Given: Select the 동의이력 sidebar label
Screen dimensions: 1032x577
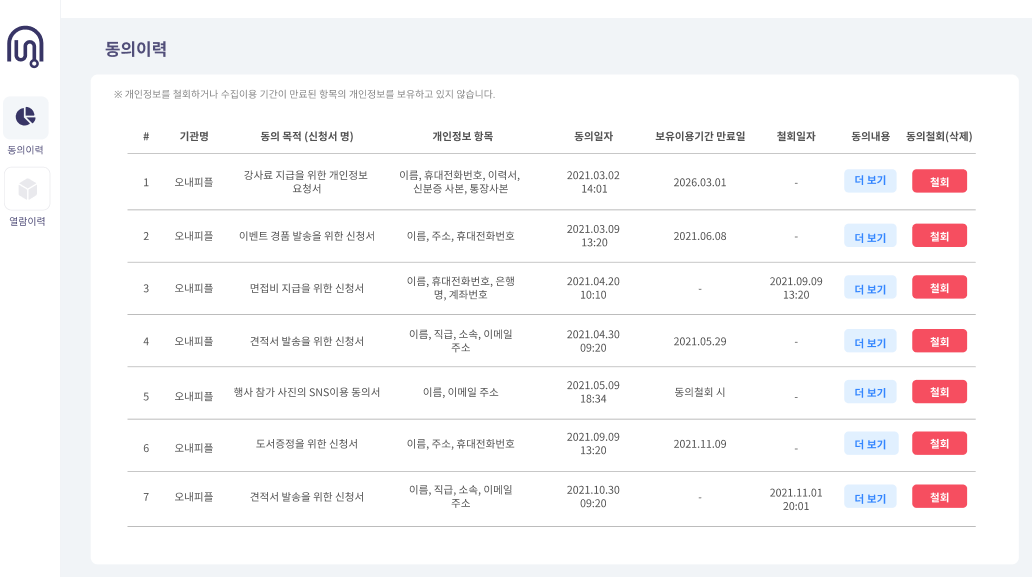Looking at the screenshot, I should (26, 150).
